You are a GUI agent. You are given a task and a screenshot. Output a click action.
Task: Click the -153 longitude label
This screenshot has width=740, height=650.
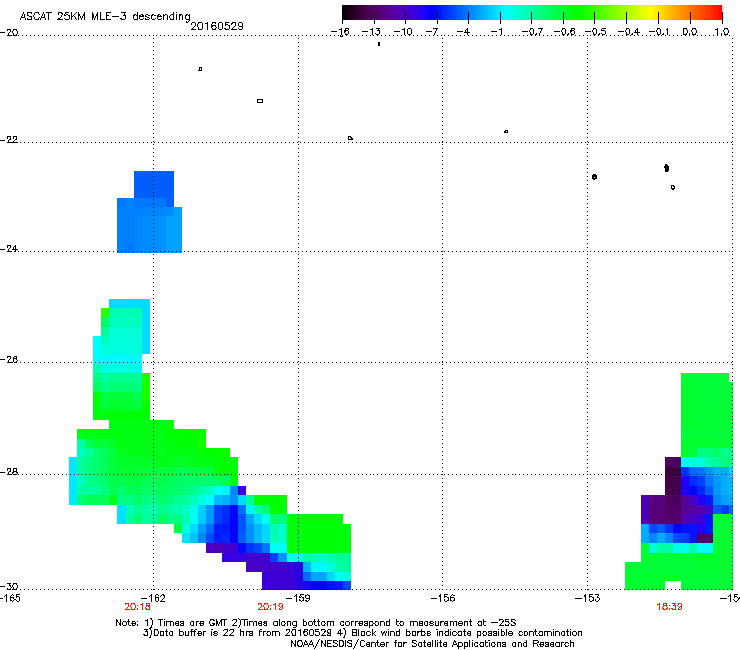(588, 598)
